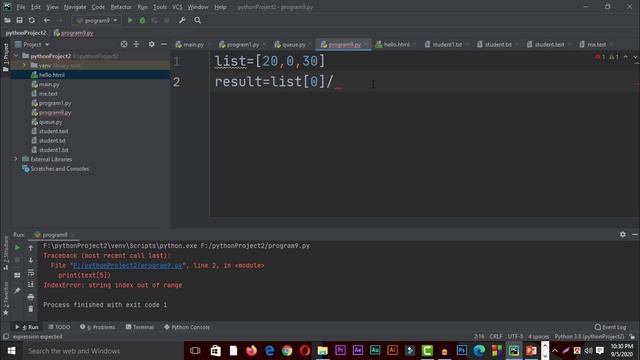This screenshot has width=640, height=360.
Task: Open the volume control in the system tray
Action: [588, 351]
